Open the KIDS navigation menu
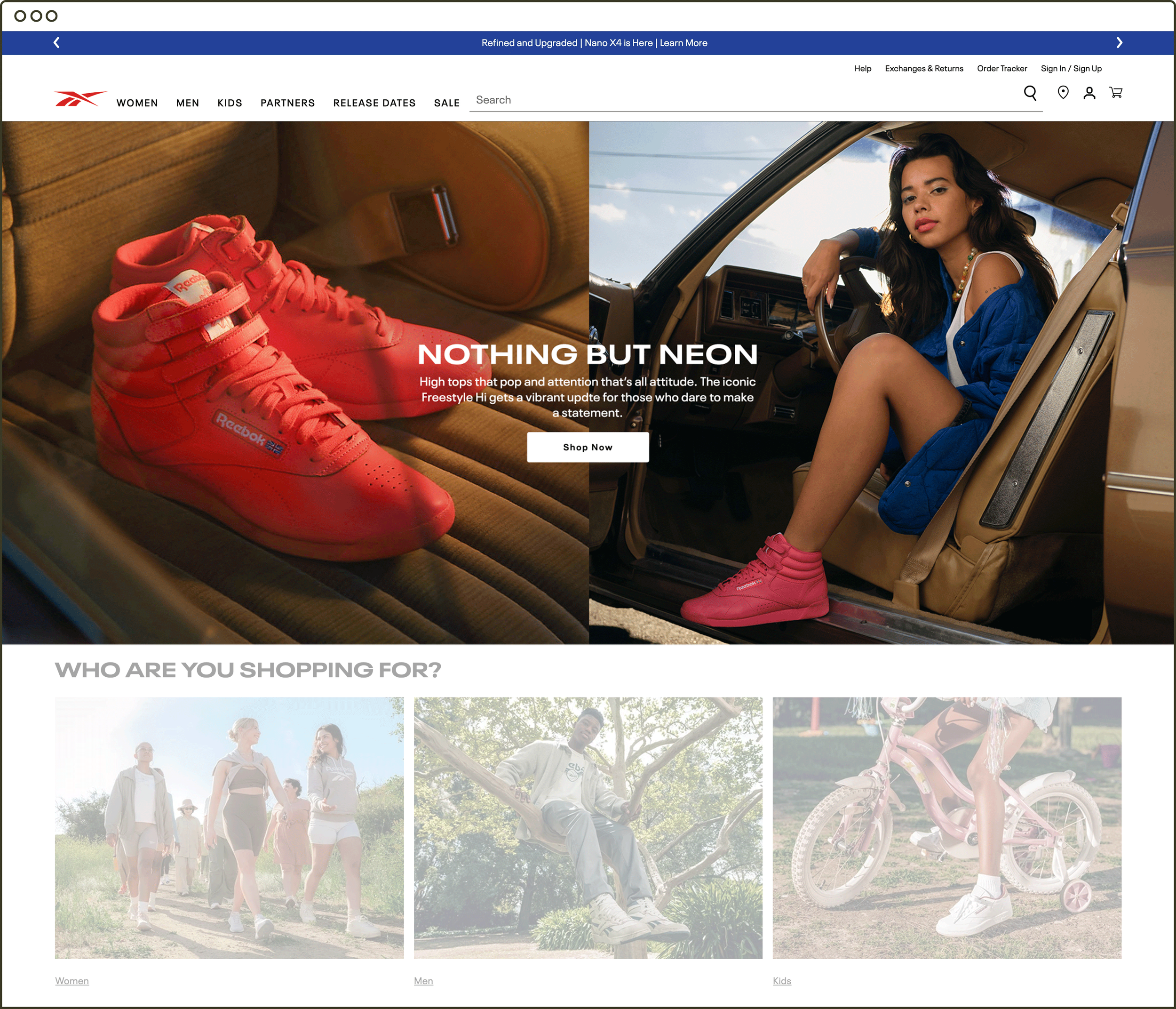 (230, 103)
